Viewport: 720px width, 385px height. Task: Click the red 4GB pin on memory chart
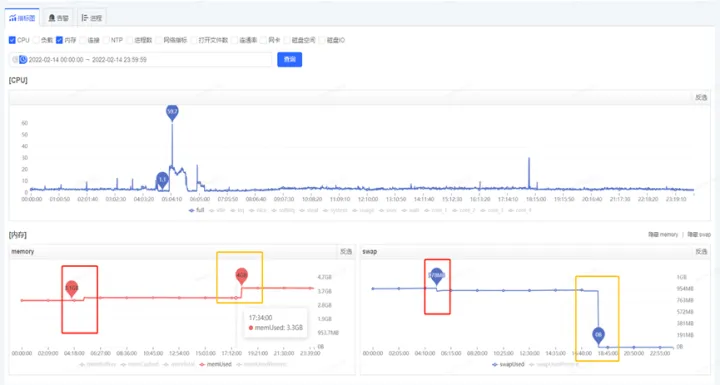click(x=242, y=276)
